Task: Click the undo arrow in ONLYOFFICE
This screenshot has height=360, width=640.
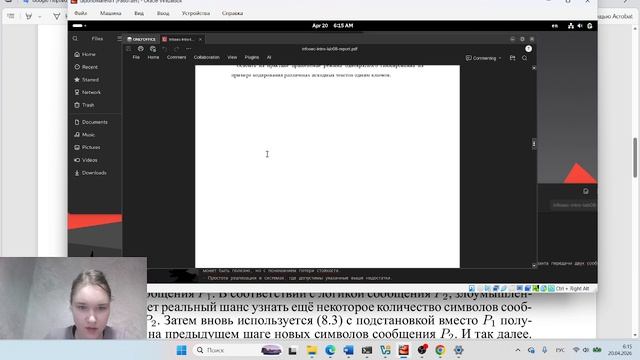Action: coord(165,49)
